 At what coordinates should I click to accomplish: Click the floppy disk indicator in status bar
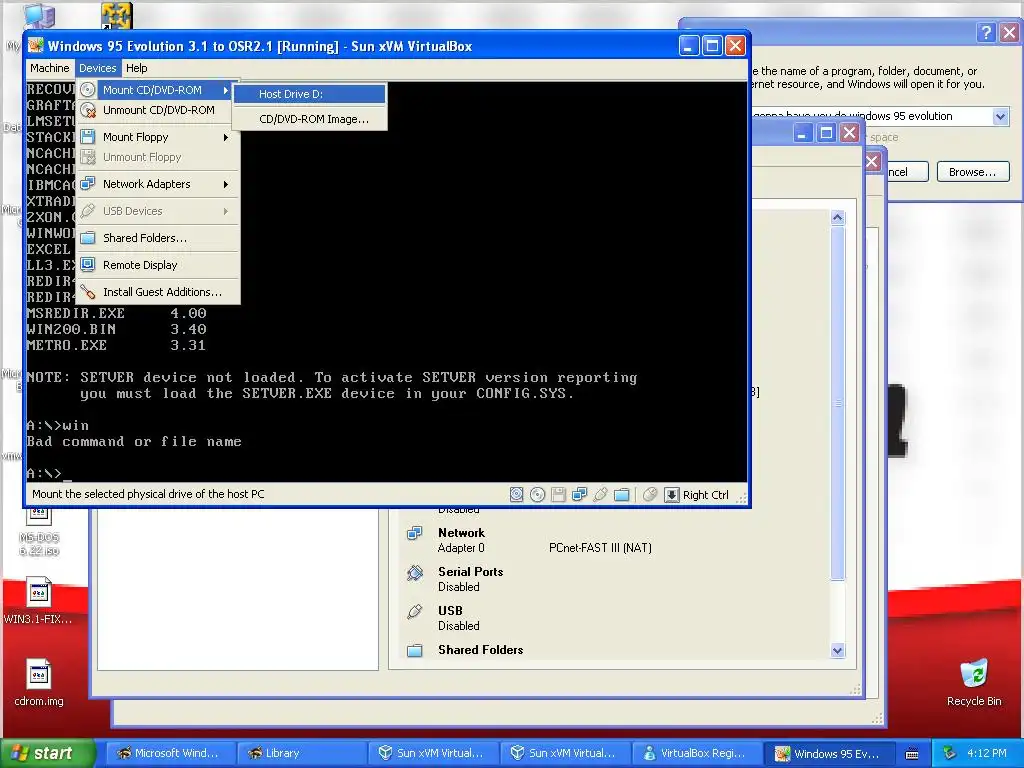558,494
